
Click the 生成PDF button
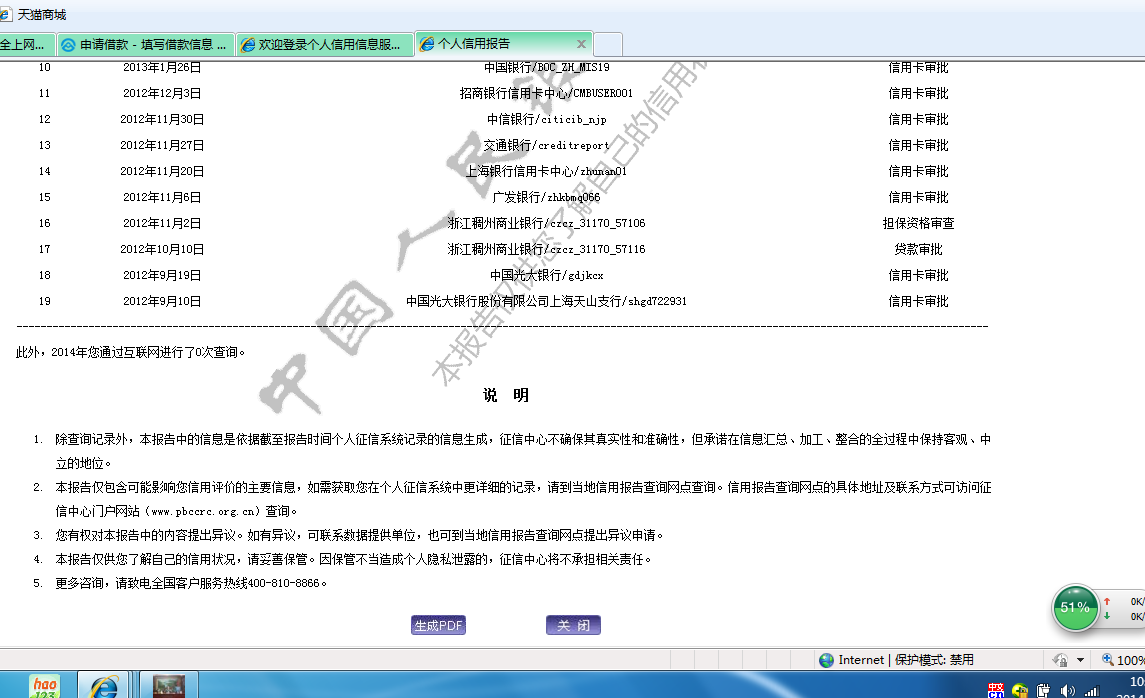[438, 626]
